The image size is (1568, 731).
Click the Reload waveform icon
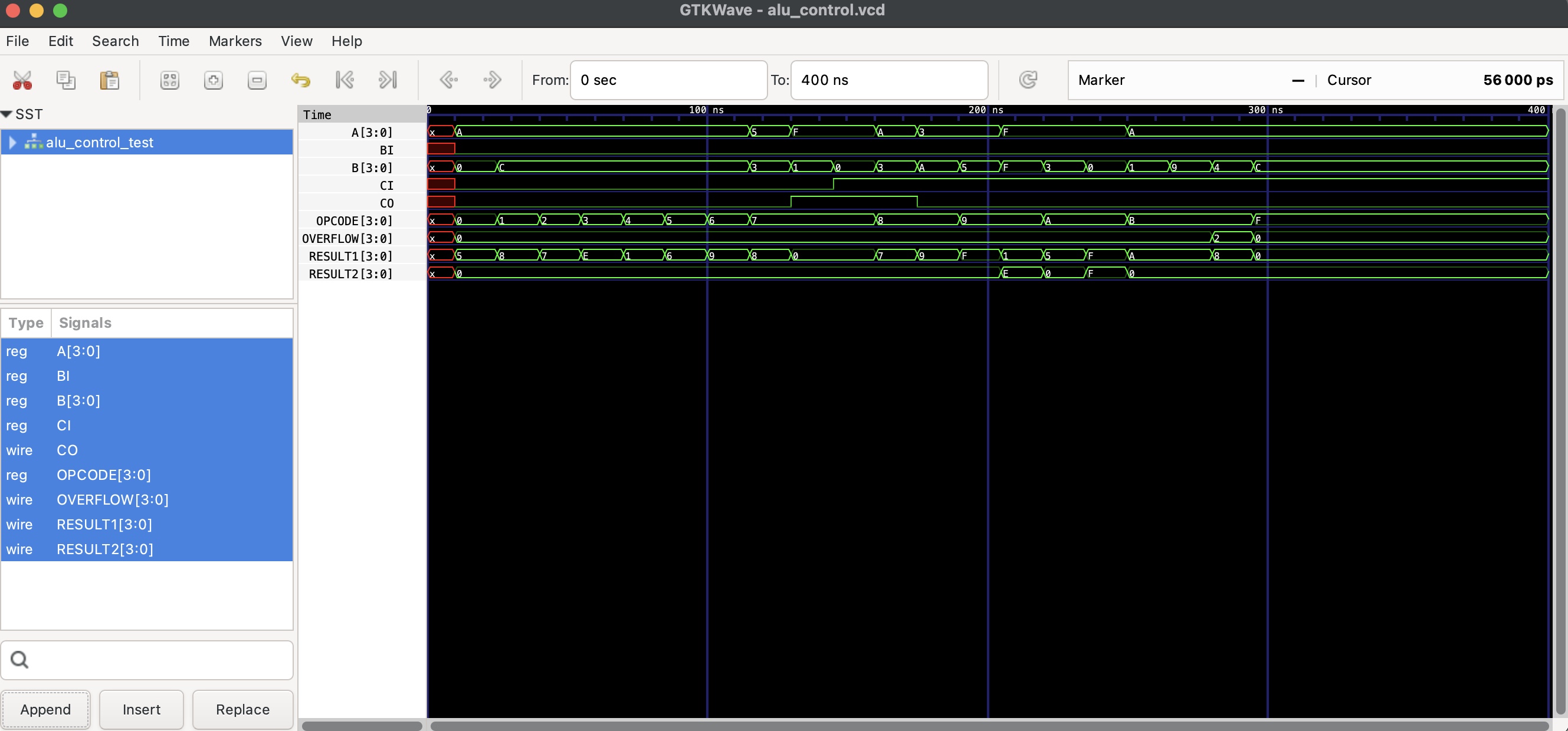(1028, 80)
